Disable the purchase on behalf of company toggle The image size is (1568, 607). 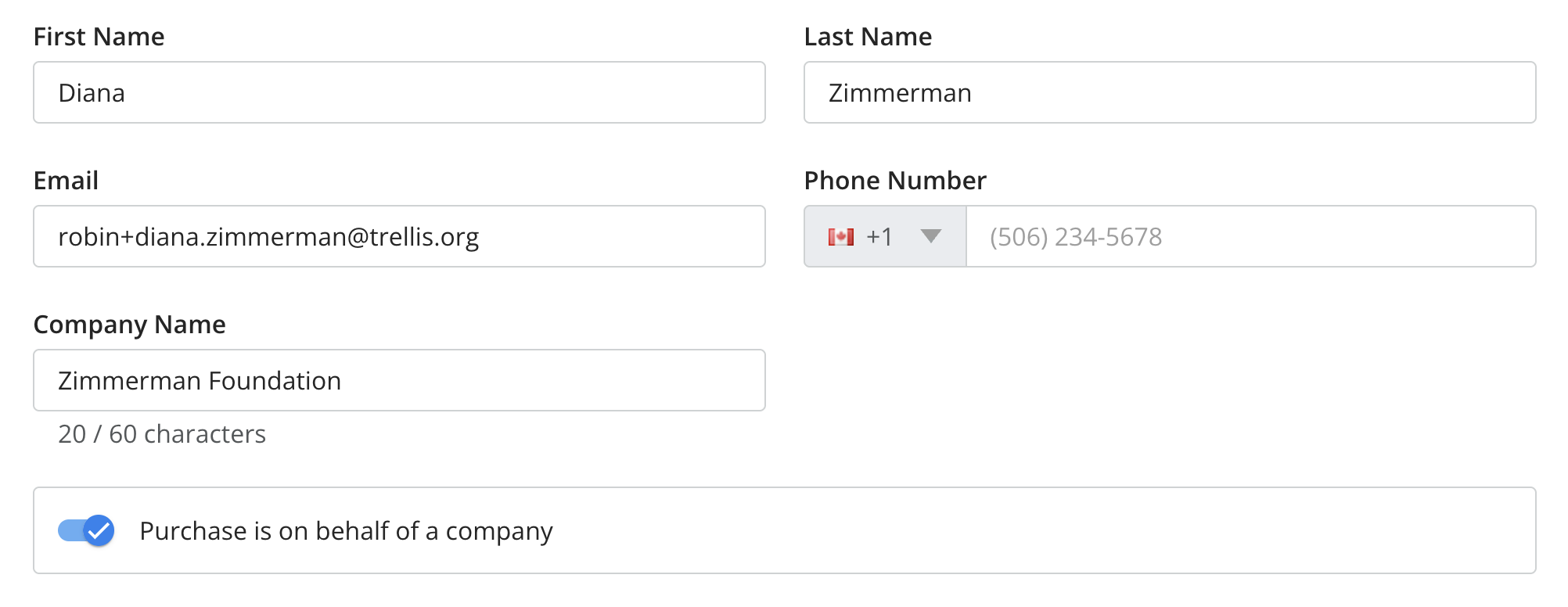pyautogui.click(x=85, y=531)
